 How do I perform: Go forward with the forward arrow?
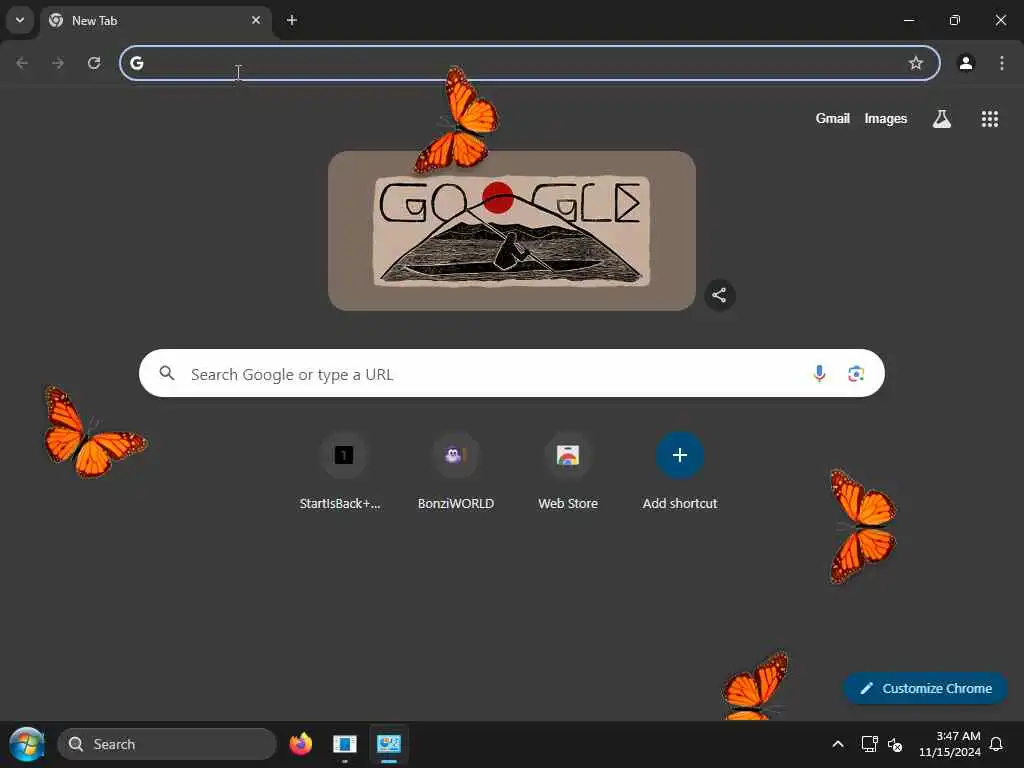(58, 63)
